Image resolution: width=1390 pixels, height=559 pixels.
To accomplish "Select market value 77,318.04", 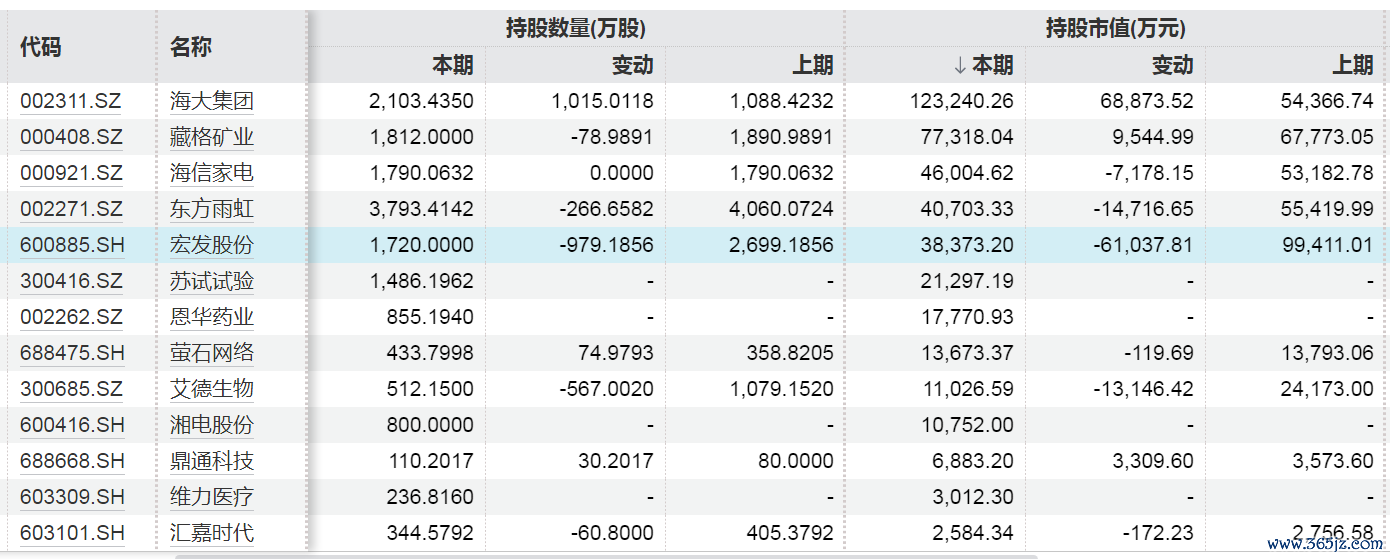I will (967, 137).
